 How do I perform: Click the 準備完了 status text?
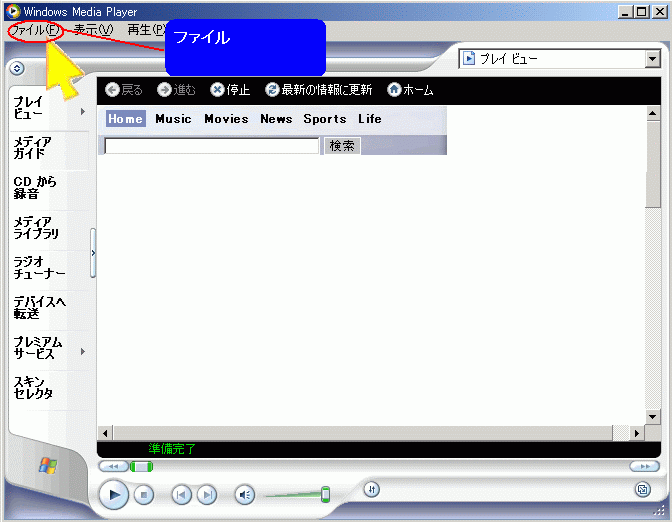click(x=172, y=449)
